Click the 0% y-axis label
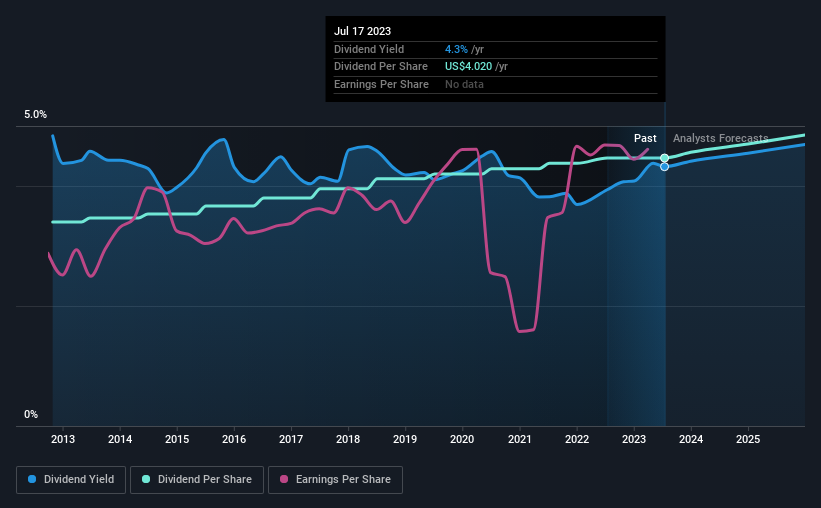 31,415
